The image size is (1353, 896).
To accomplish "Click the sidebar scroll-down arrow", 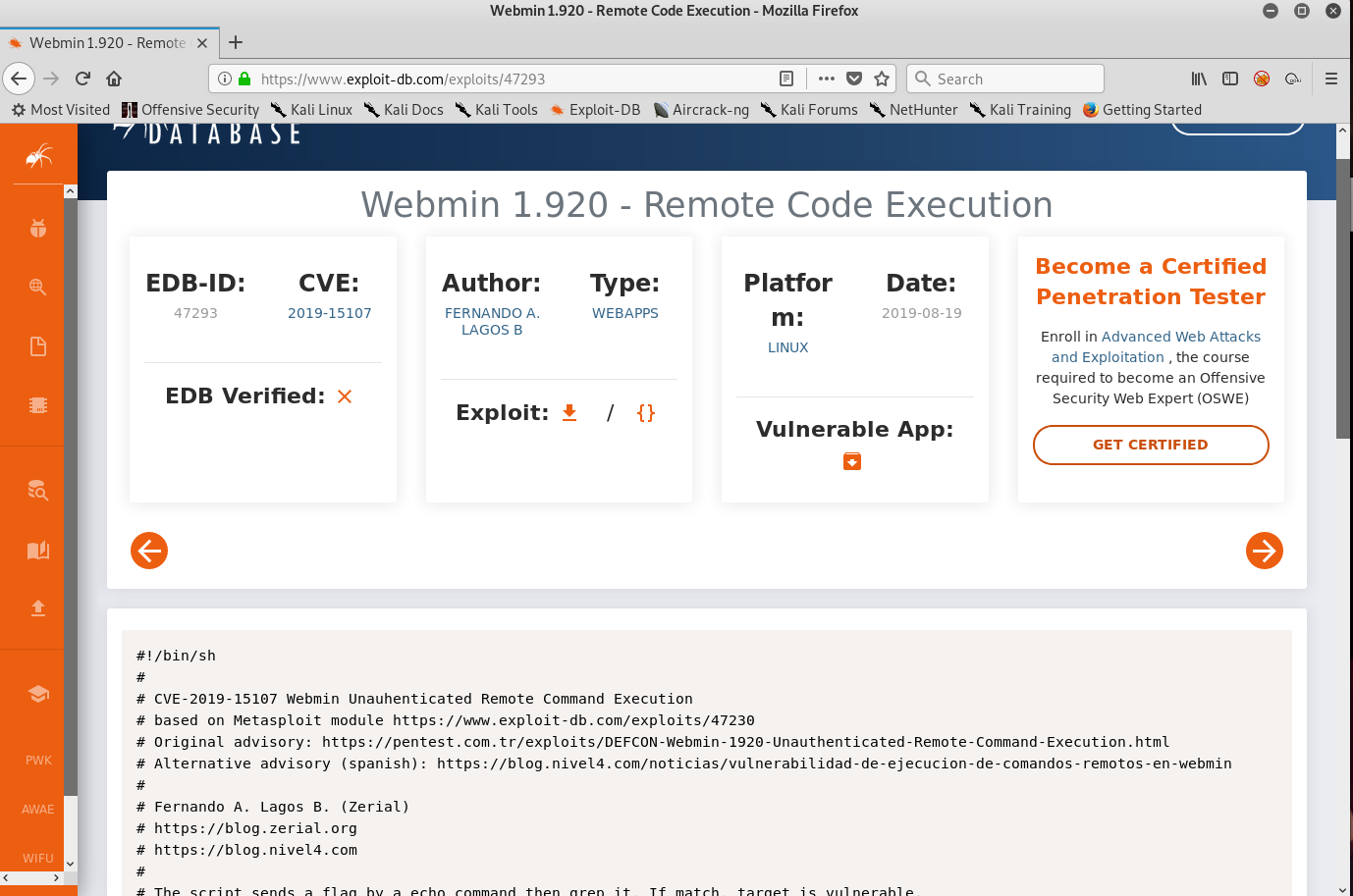I will (x=70, y=864).
